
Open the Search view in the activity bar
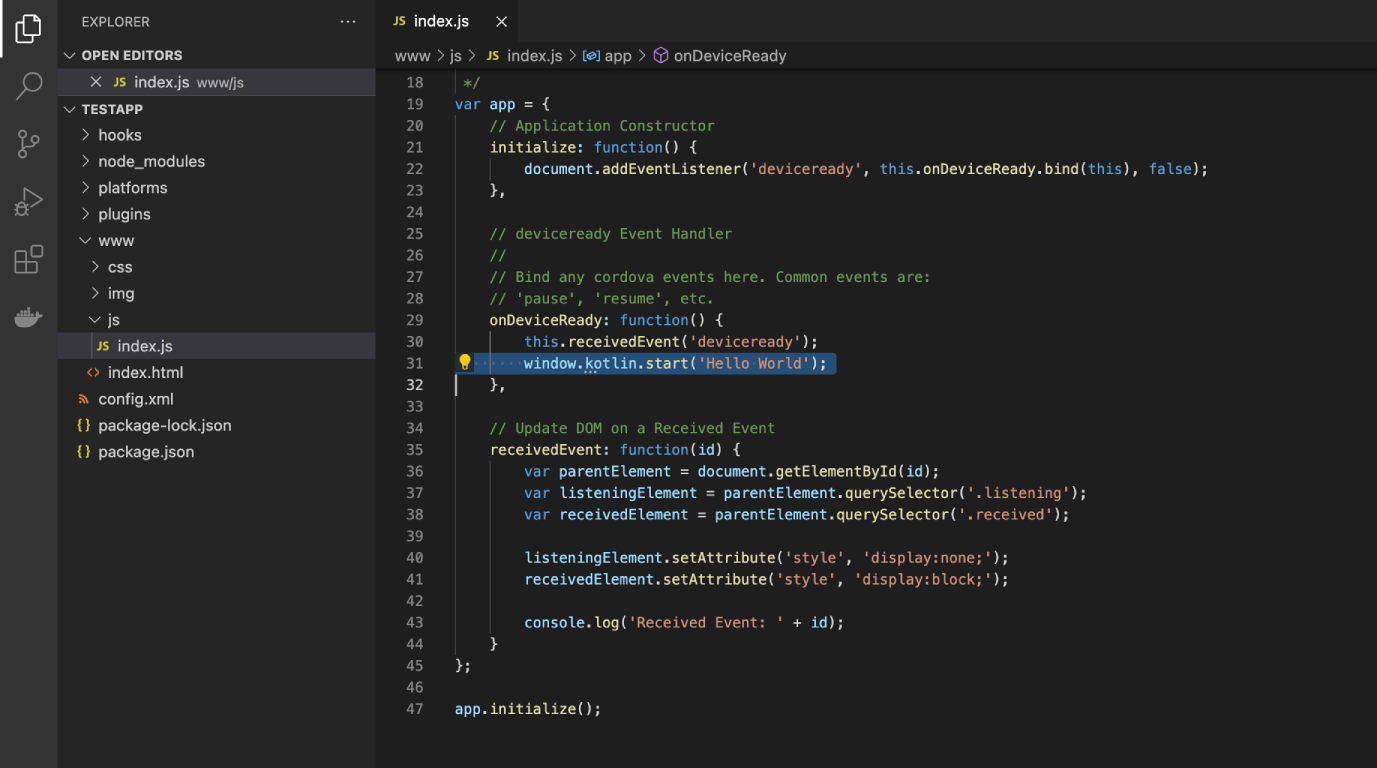pyautogui.click(x=28, y=86)
